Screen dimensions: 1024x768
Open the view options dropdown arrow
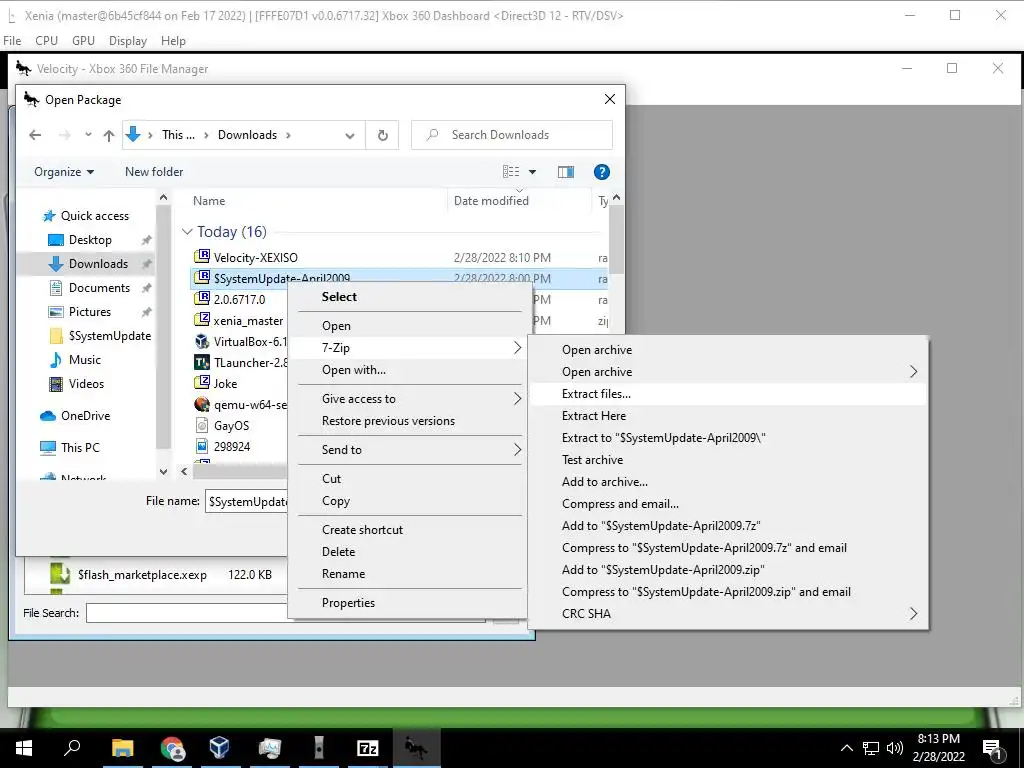[x=532, y=172]
